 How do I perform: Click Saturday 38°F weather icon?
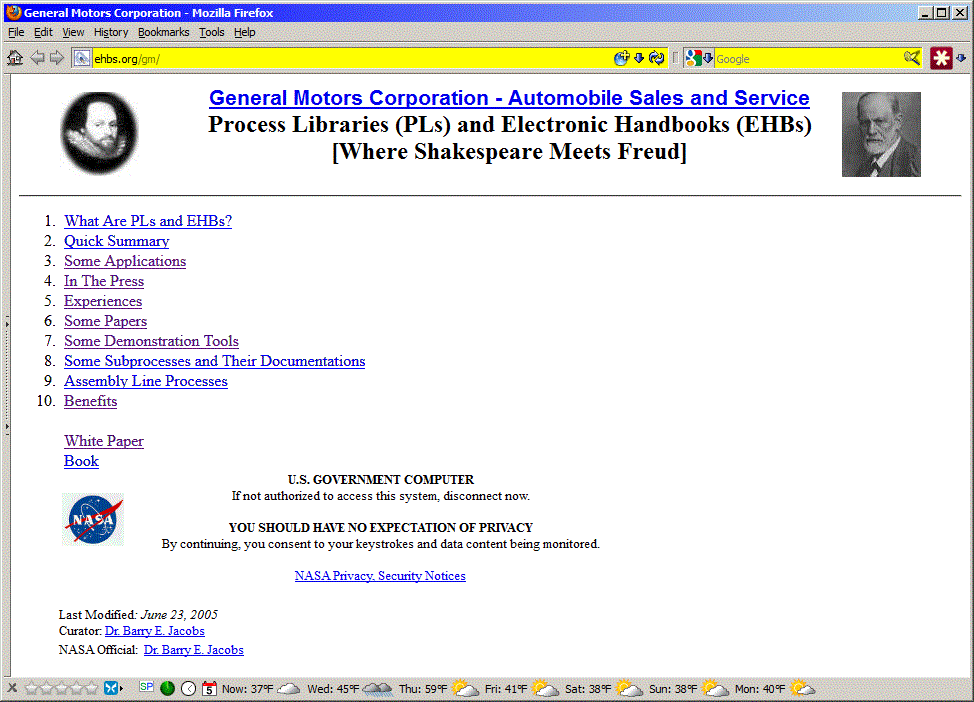629,688
